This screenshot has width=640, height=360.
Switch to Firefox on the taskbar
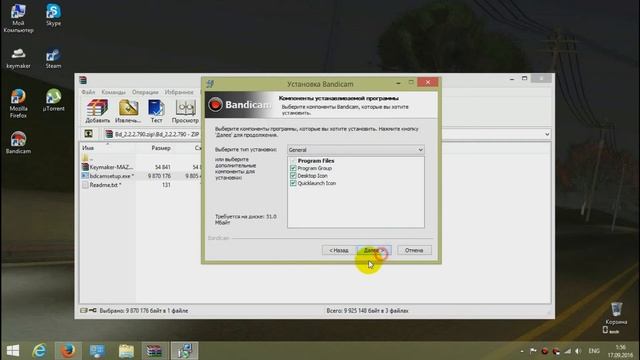pos(68,351)
